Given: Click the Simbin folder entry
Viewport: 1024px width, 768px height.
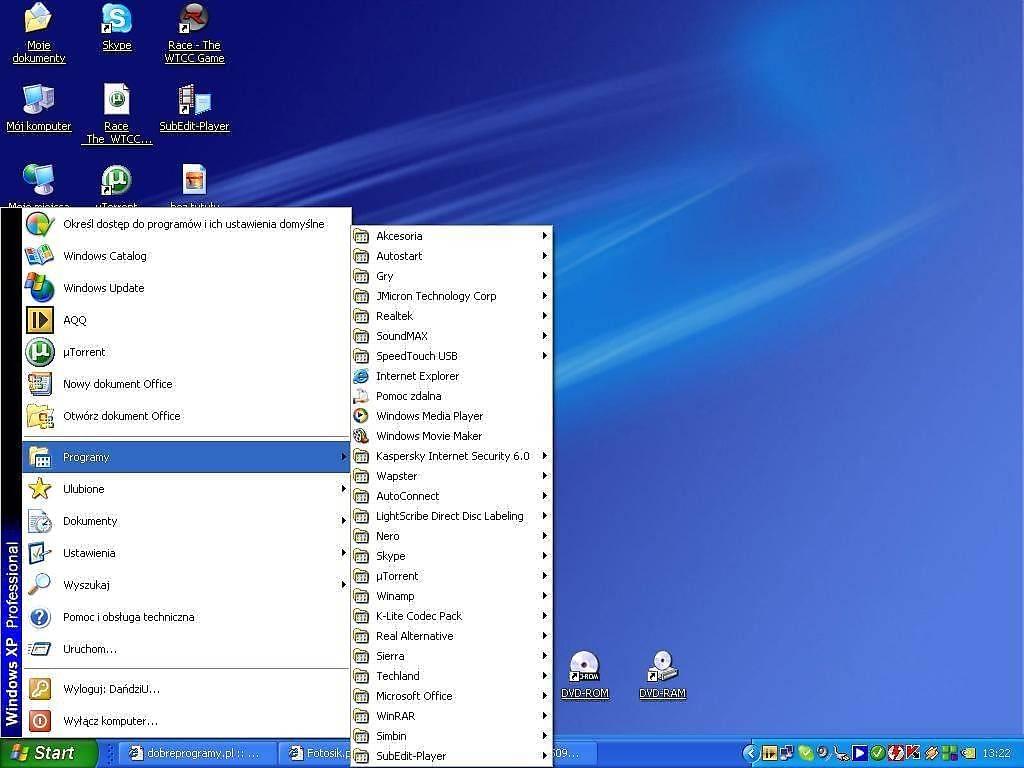Looking at the screenshot, I should point(451,735).
